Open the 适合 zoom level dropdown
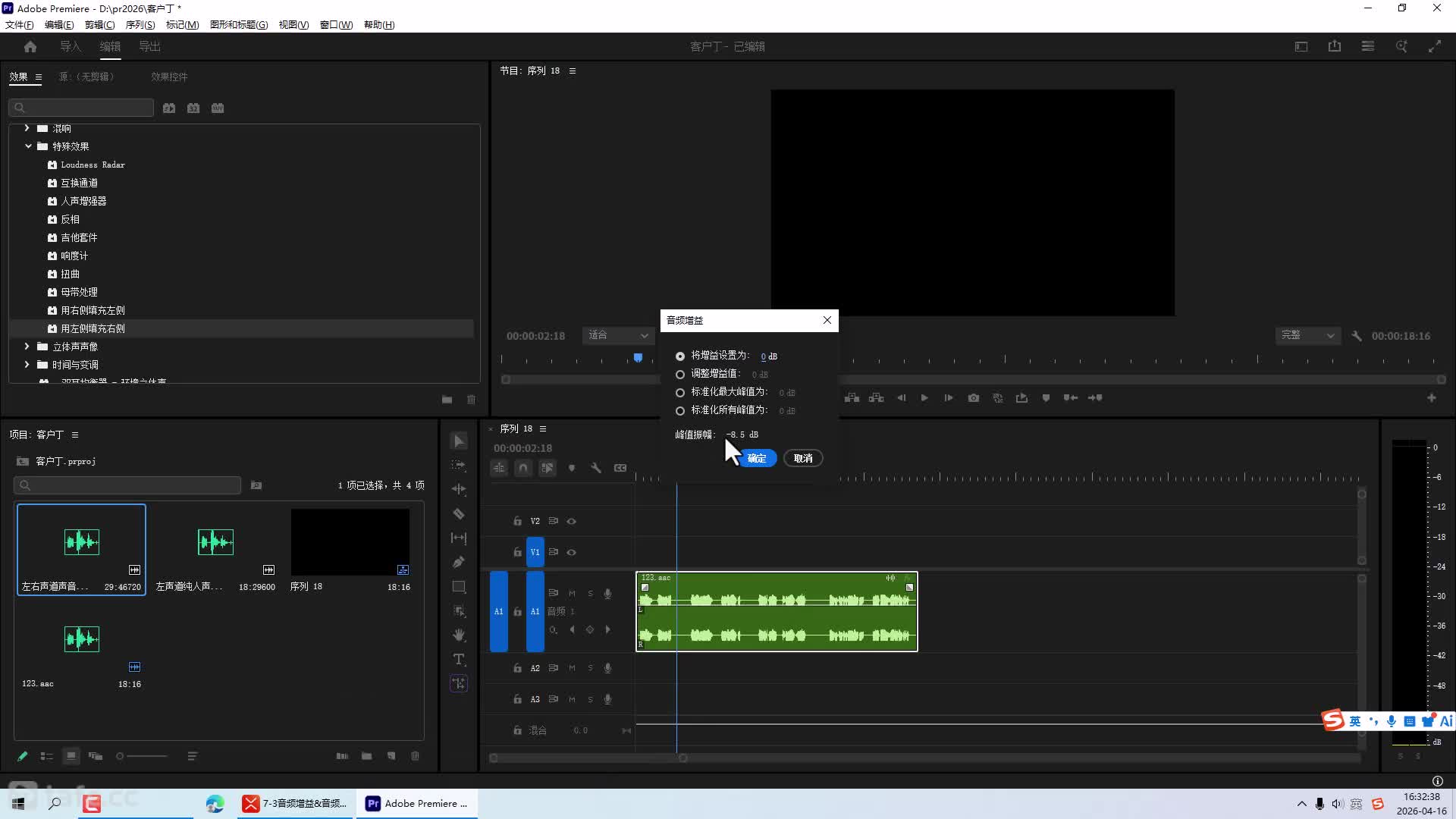This screenshot has height=819, width=1456. click(618, 335)
